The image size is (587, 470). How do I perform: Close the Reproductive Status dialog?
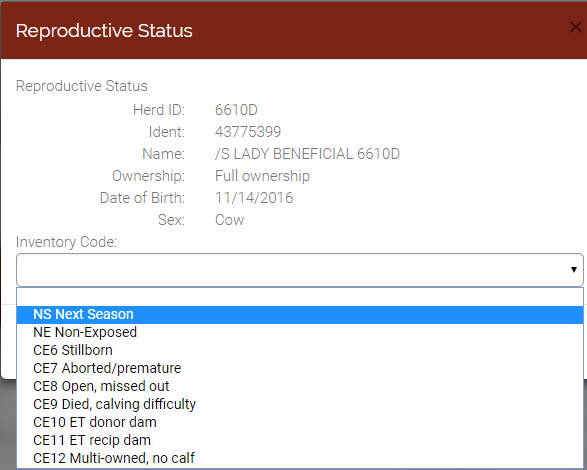click(x=575, y=27)
